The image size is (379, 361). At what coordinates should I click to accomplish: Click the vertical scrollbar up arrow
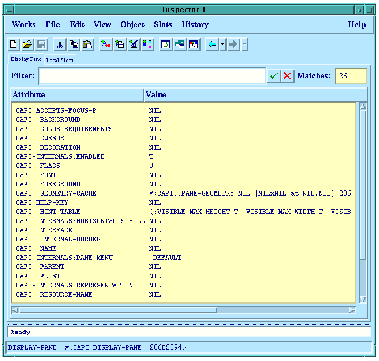coord(363,107)
